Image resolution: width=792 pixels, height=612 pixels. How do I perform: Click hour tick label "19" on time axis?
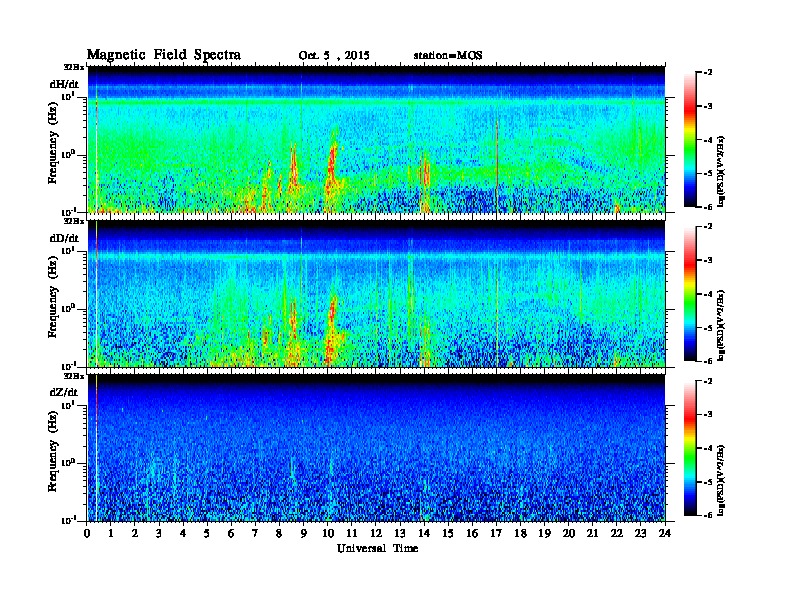tap(544, 534)
